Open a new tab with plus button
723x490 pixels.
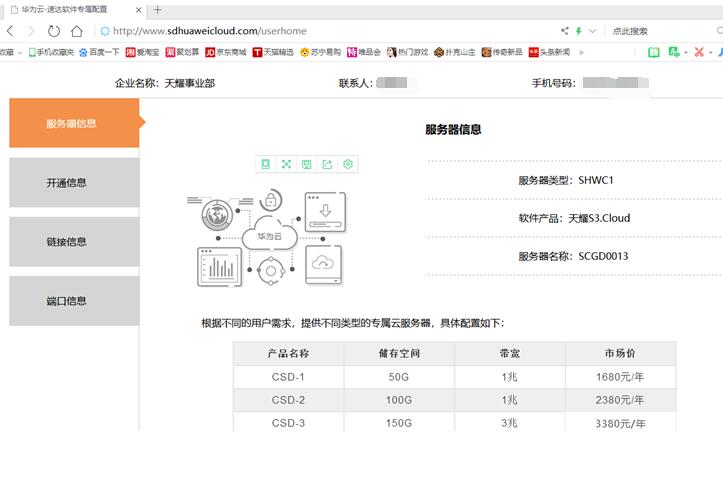point(158,9)
